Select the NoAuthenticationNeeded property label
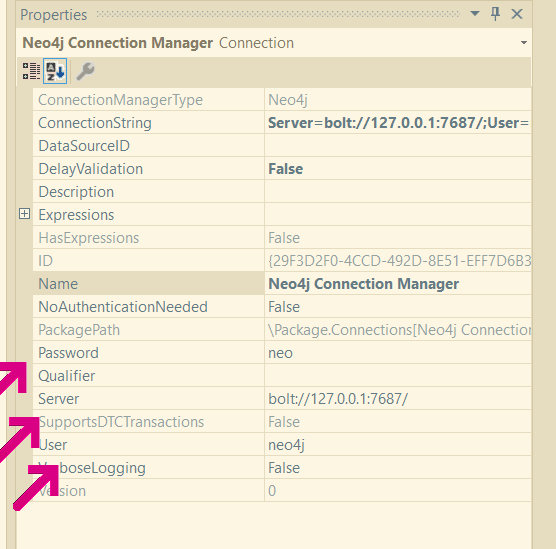The image size is (556, 549). 123,307
